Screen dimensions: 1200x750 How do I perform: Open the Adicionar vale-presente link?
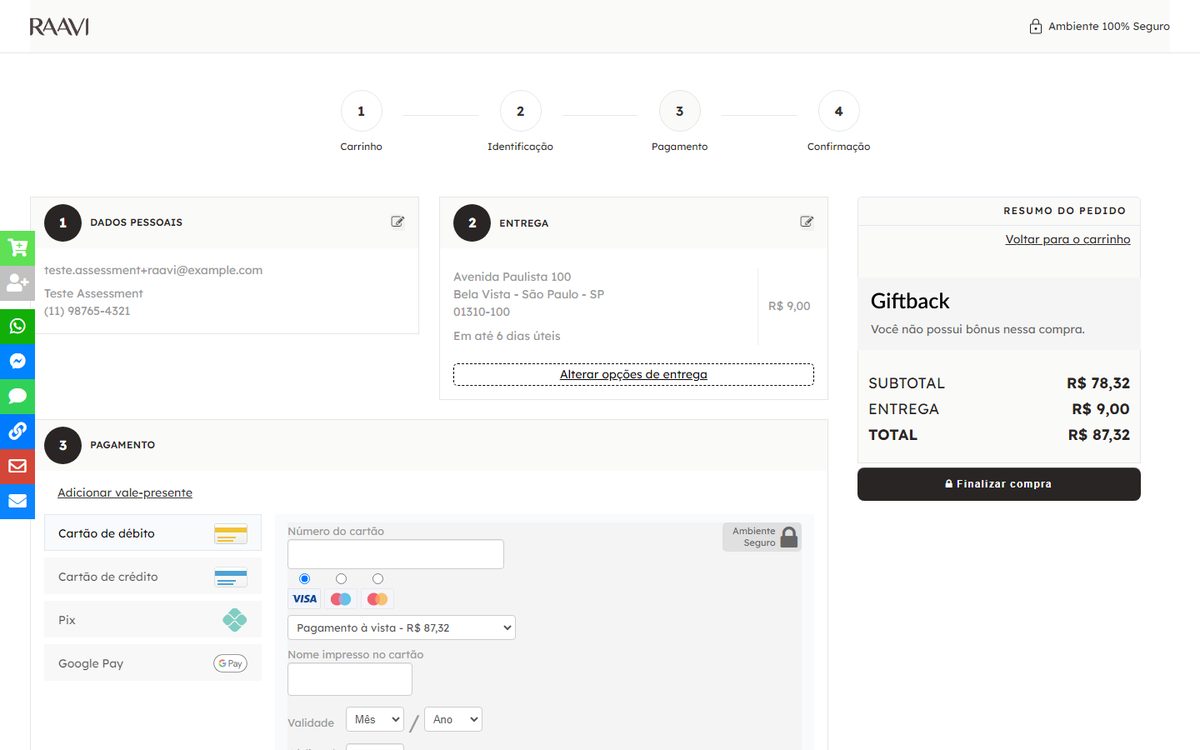(x=125, y=493)
